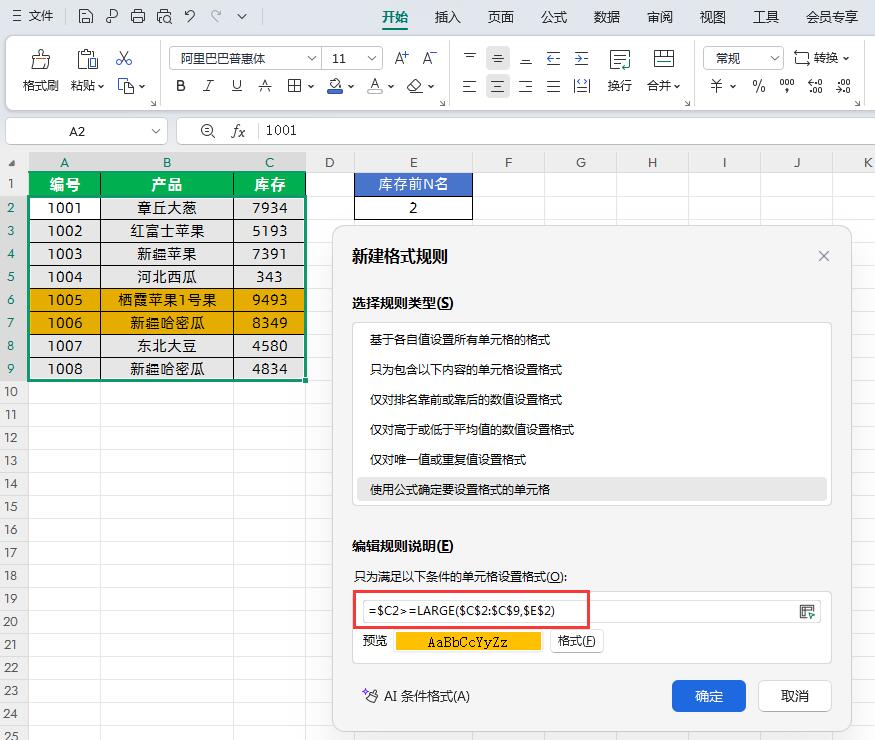Open the font size dropdown
Viewport: 875px width, 740px height.
coord(372,58)
